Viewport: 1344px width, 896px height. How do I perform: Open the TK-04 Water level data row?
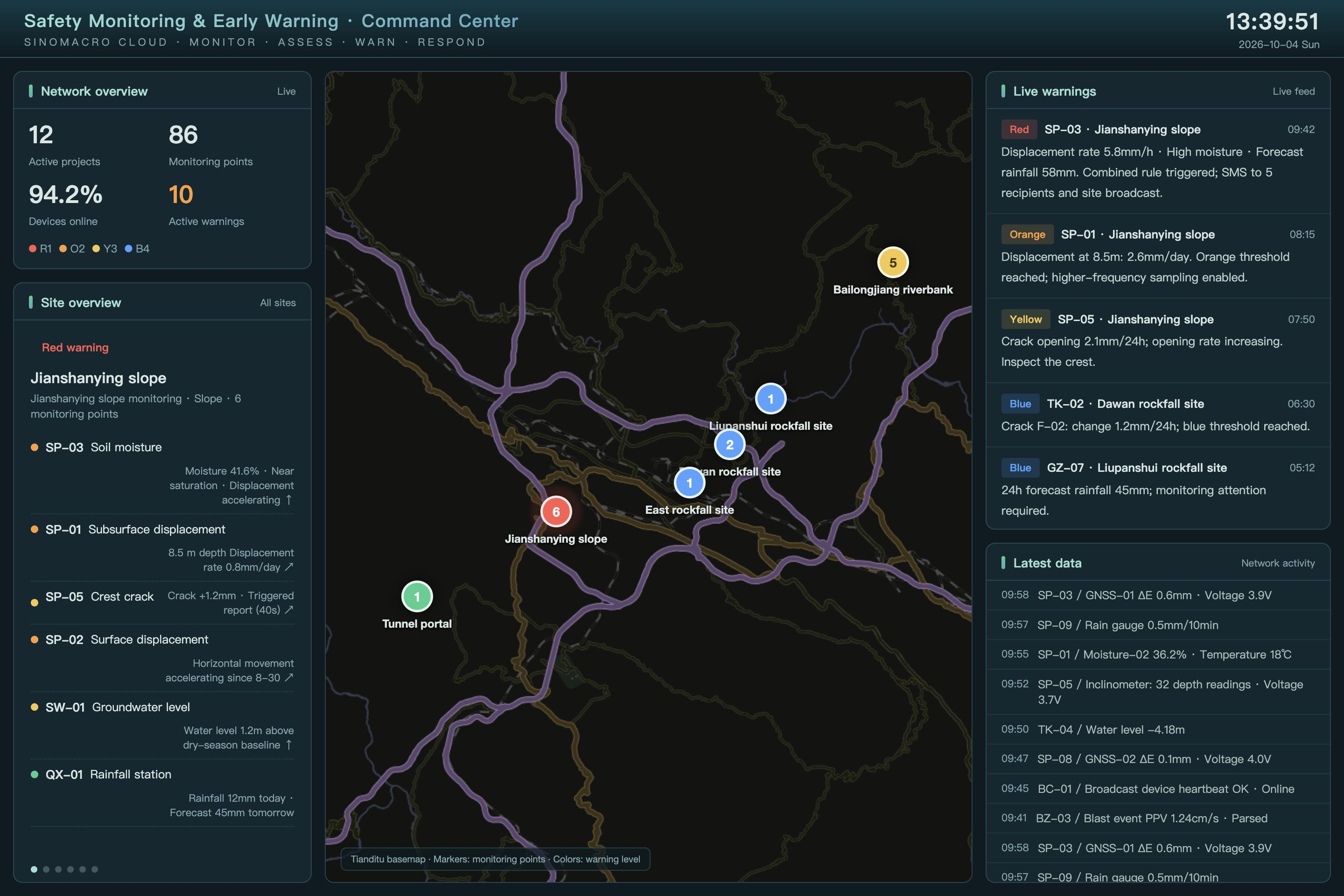1158,730
